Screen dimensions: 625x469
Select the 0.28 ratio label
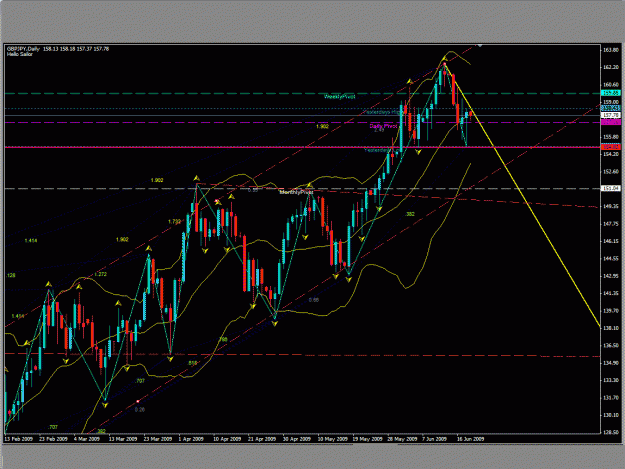(140, 410)
